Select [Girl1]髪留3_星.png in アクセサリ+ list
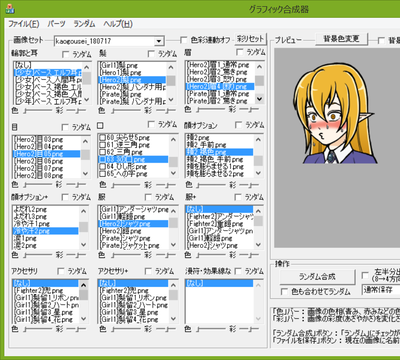 pyautogui.click(x=133, y=312)
